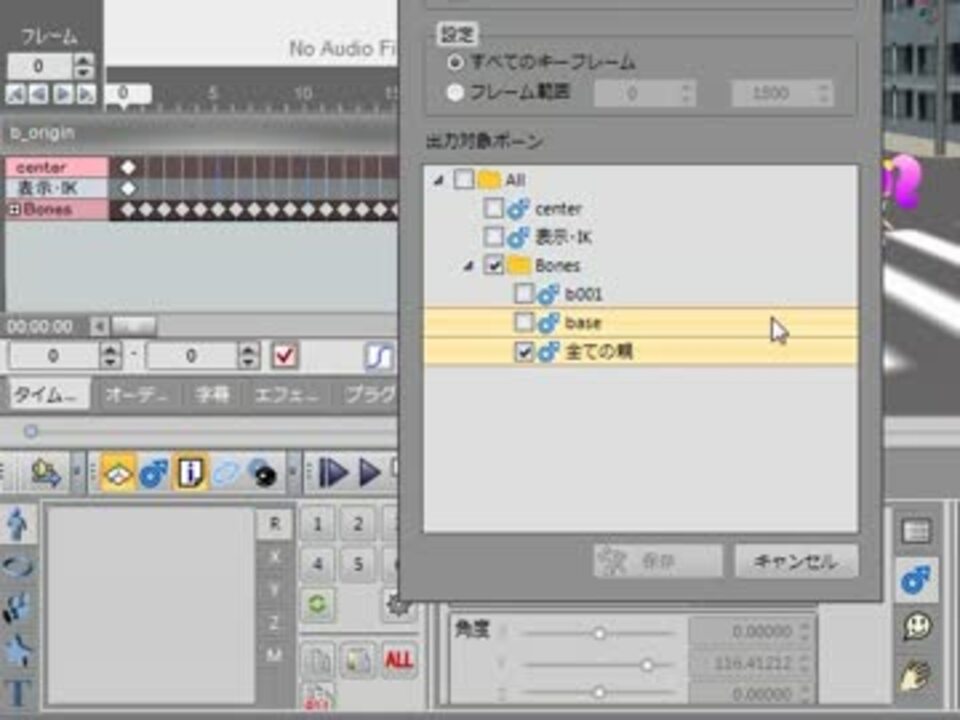Click the number 5 button
Image resolution: width=960 pixels, height=720 pixels.
[358, 564]
